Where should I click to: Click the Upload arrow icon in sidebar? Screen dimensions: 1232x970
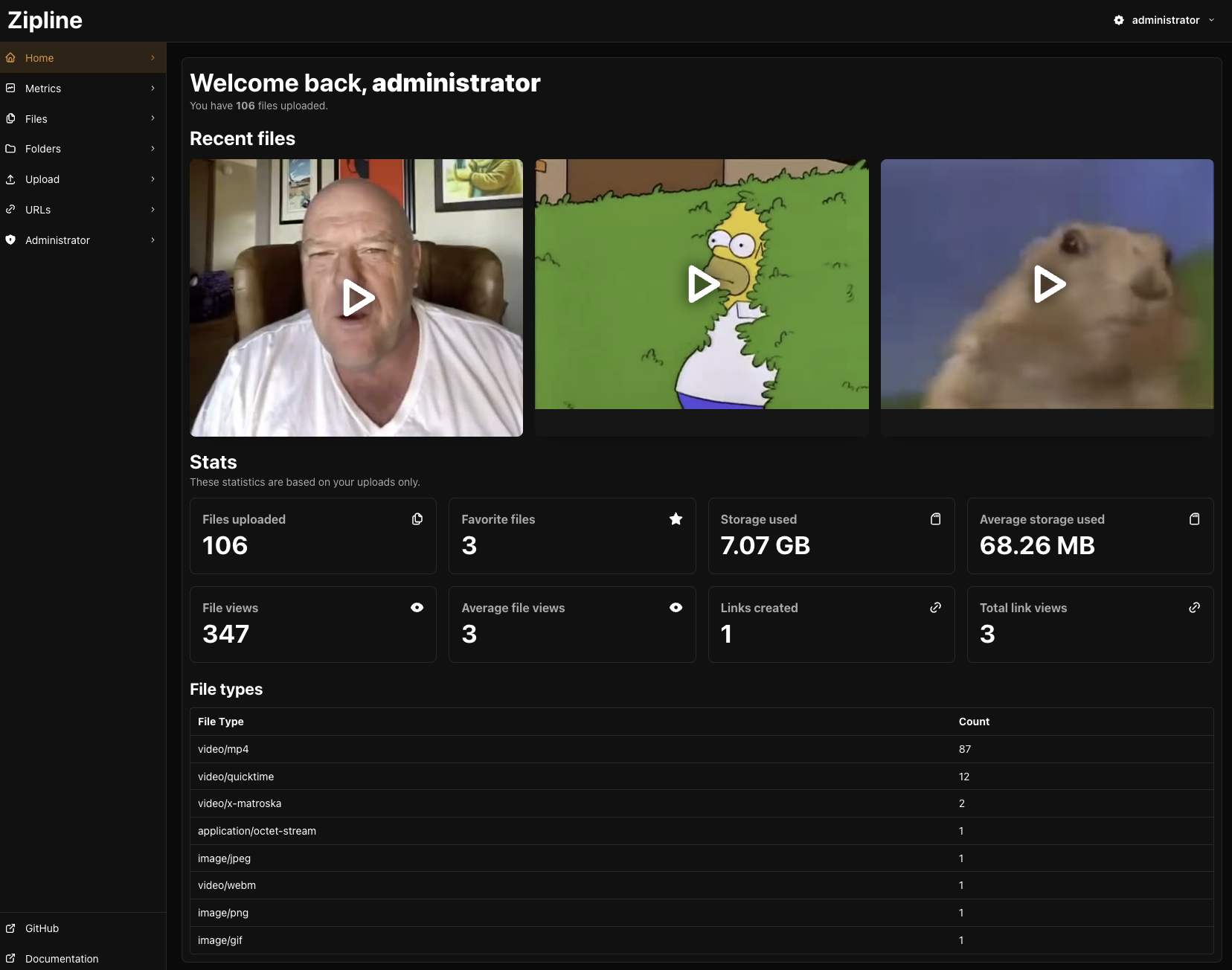tap(10, 179)
